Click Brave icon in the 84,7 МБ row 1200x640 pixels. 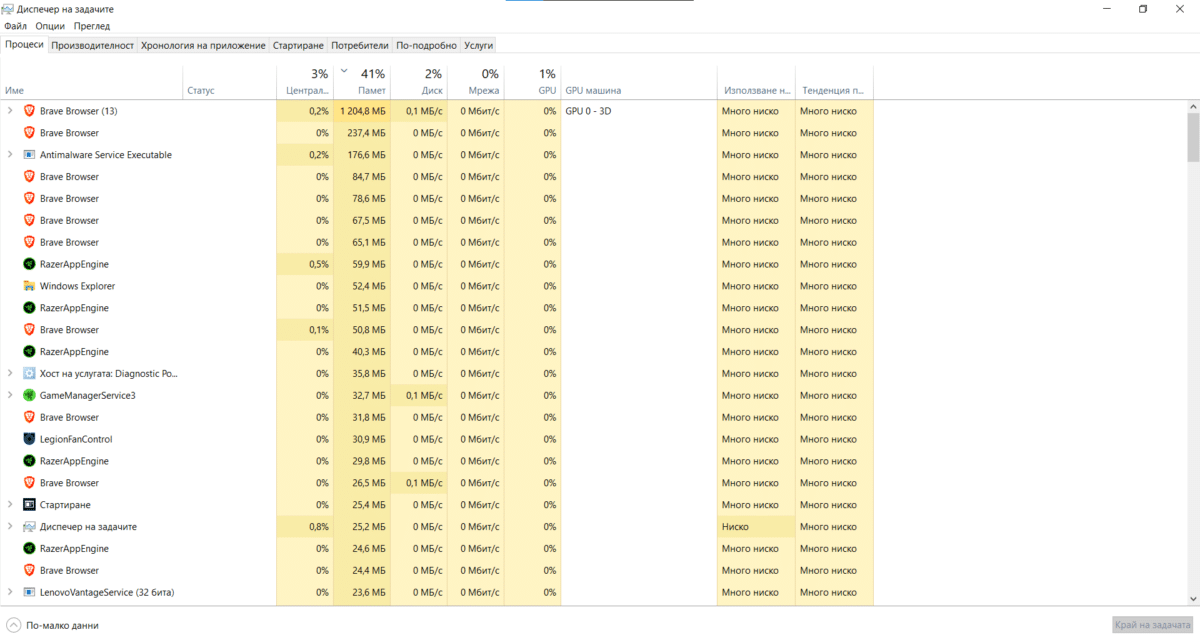[x=29, y=177]
